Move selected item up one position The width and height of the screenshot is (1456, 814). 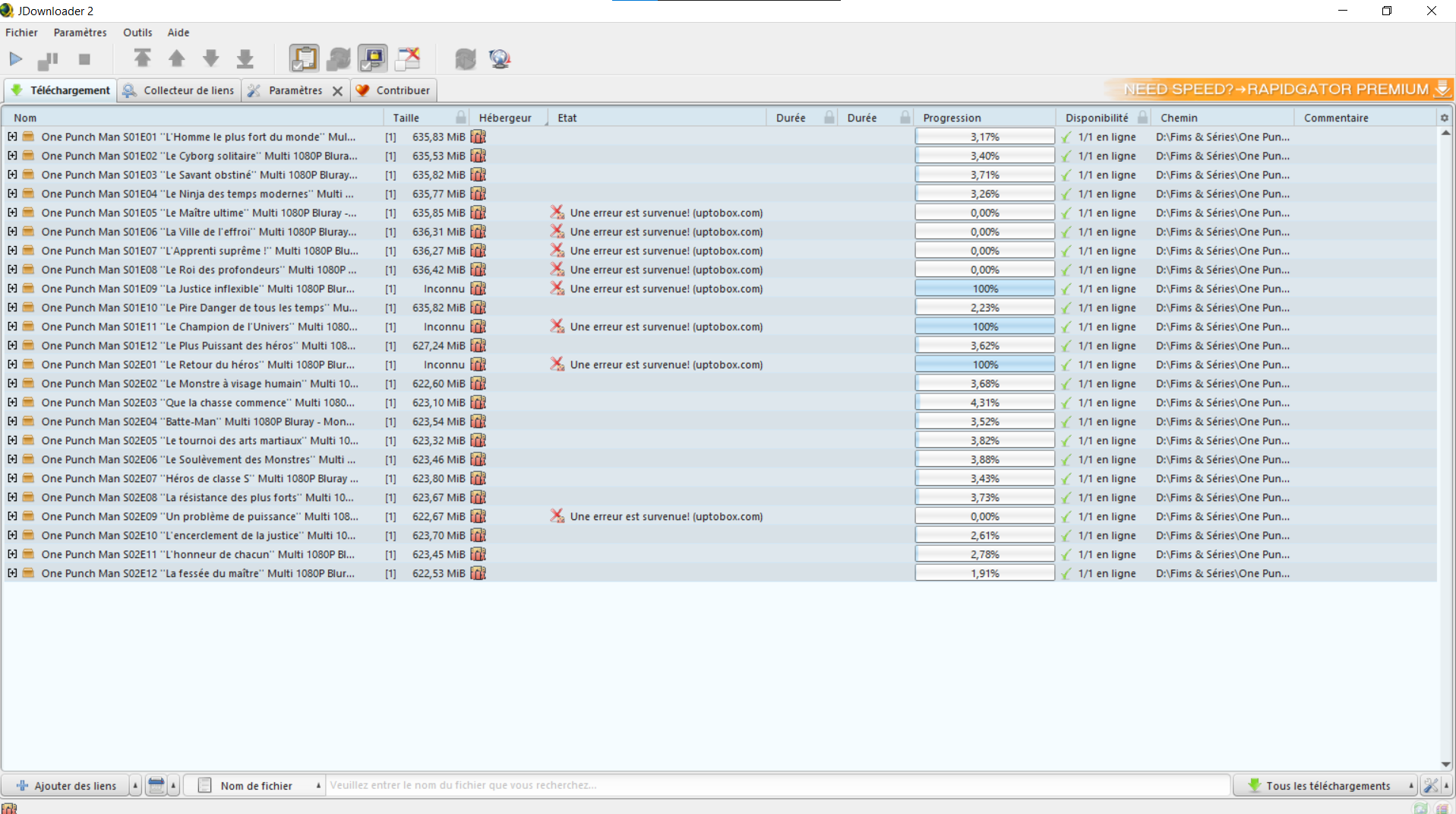177,58
